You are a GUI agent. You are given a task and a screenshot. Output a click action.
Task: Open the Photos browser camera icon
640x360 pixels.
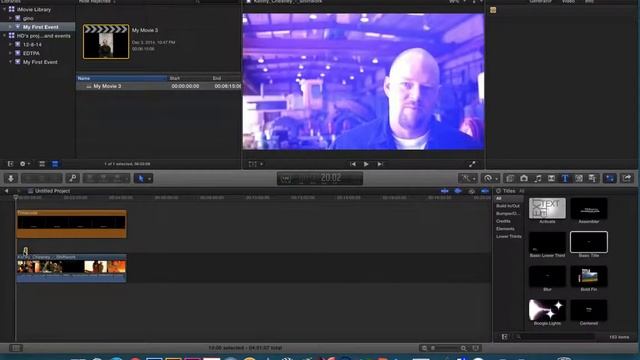(x=524, y=178)
